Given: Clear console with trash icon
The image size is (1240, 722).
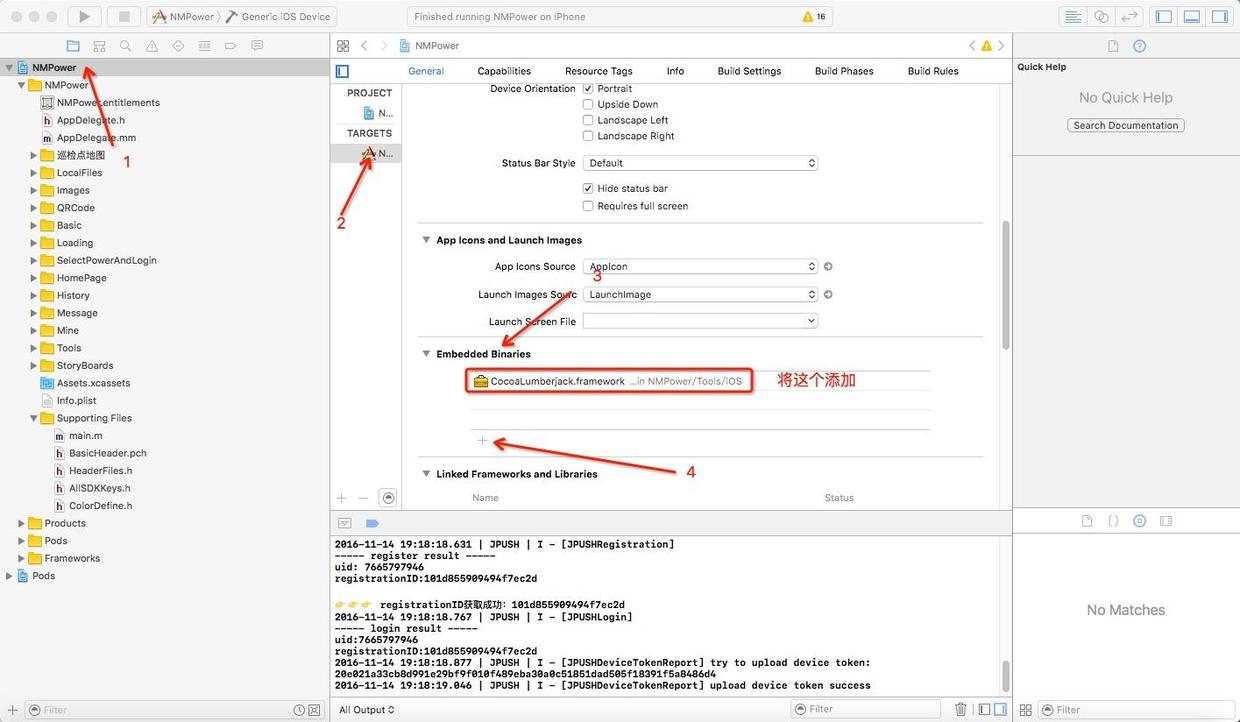Looking at the screenshot, I should (961, 709).
